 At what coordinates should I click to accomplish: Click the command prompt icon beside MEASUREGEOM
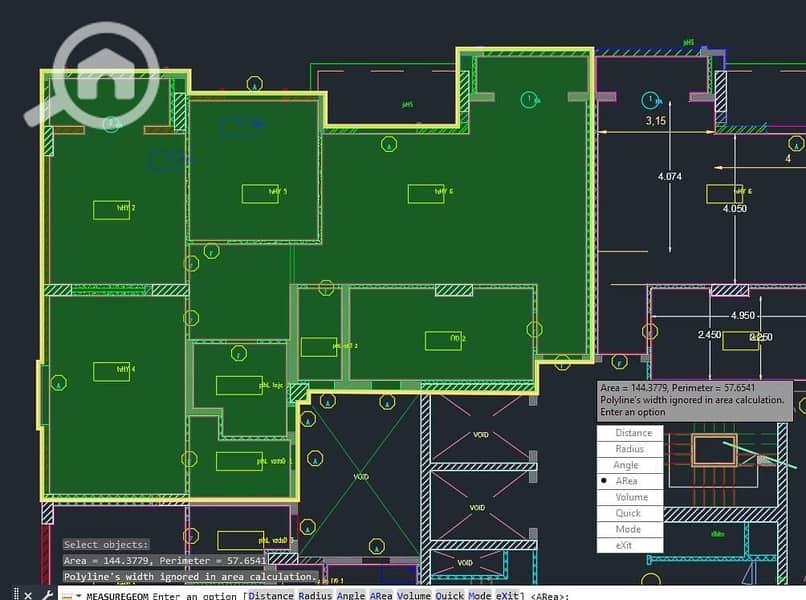pos(67,596)
